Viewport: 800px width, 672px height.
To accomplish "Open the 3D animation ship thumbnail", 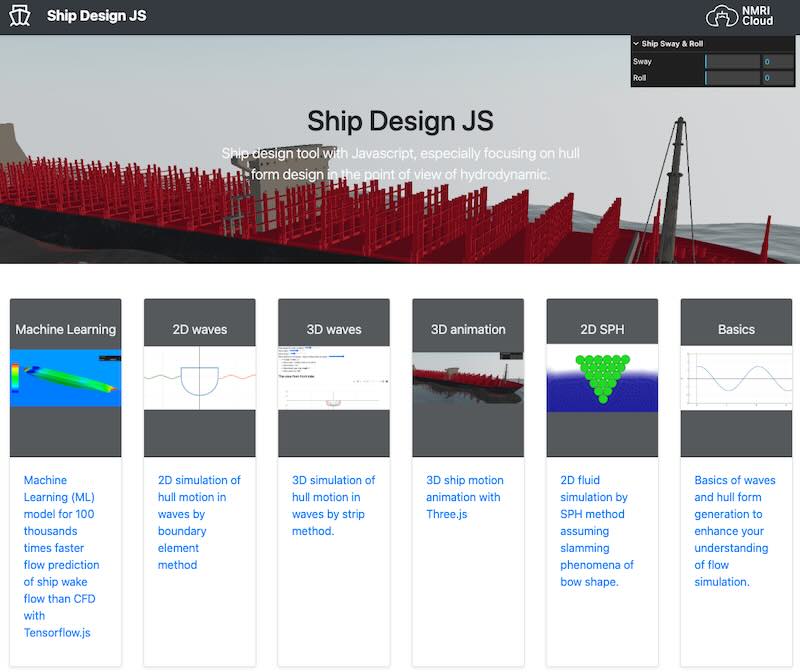I will tap(467, 378).
